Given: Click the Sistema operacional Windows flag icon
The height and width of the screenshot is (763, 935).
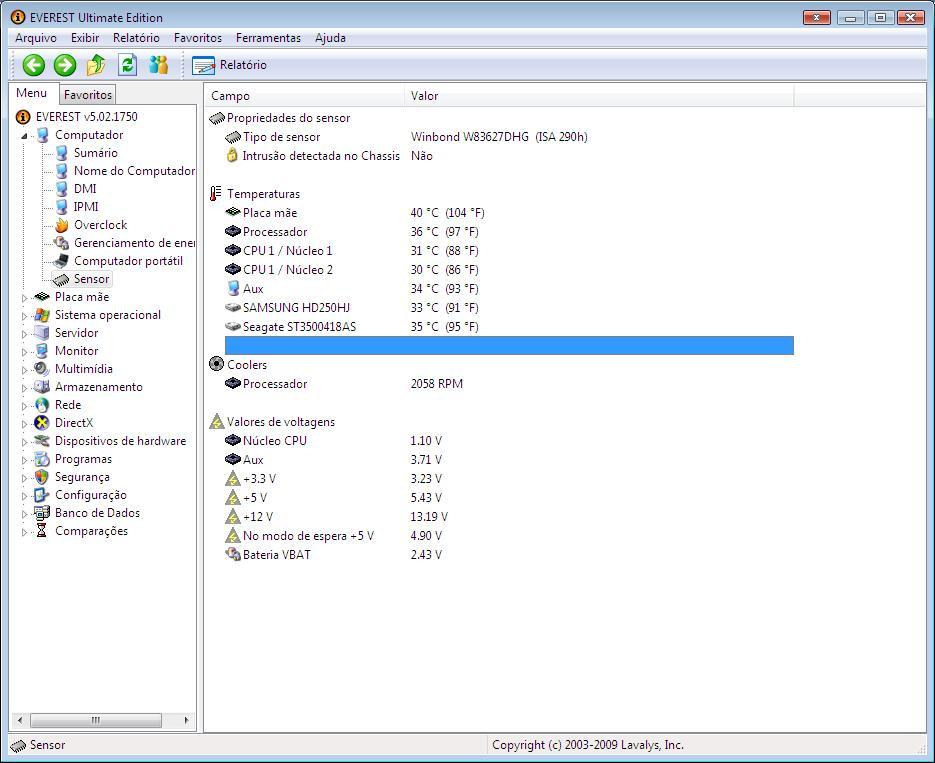Looking at the screenshot, I should (42, 315).
